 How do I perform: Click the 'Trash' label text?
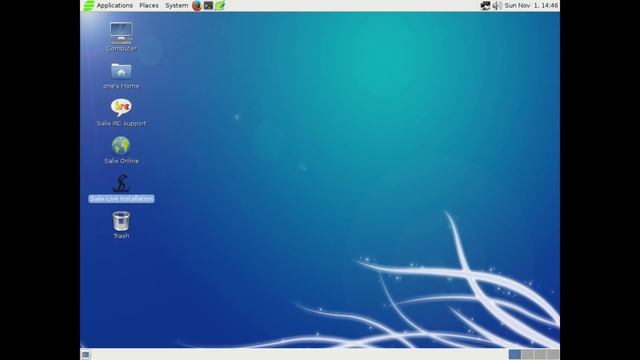coord(121,236)
